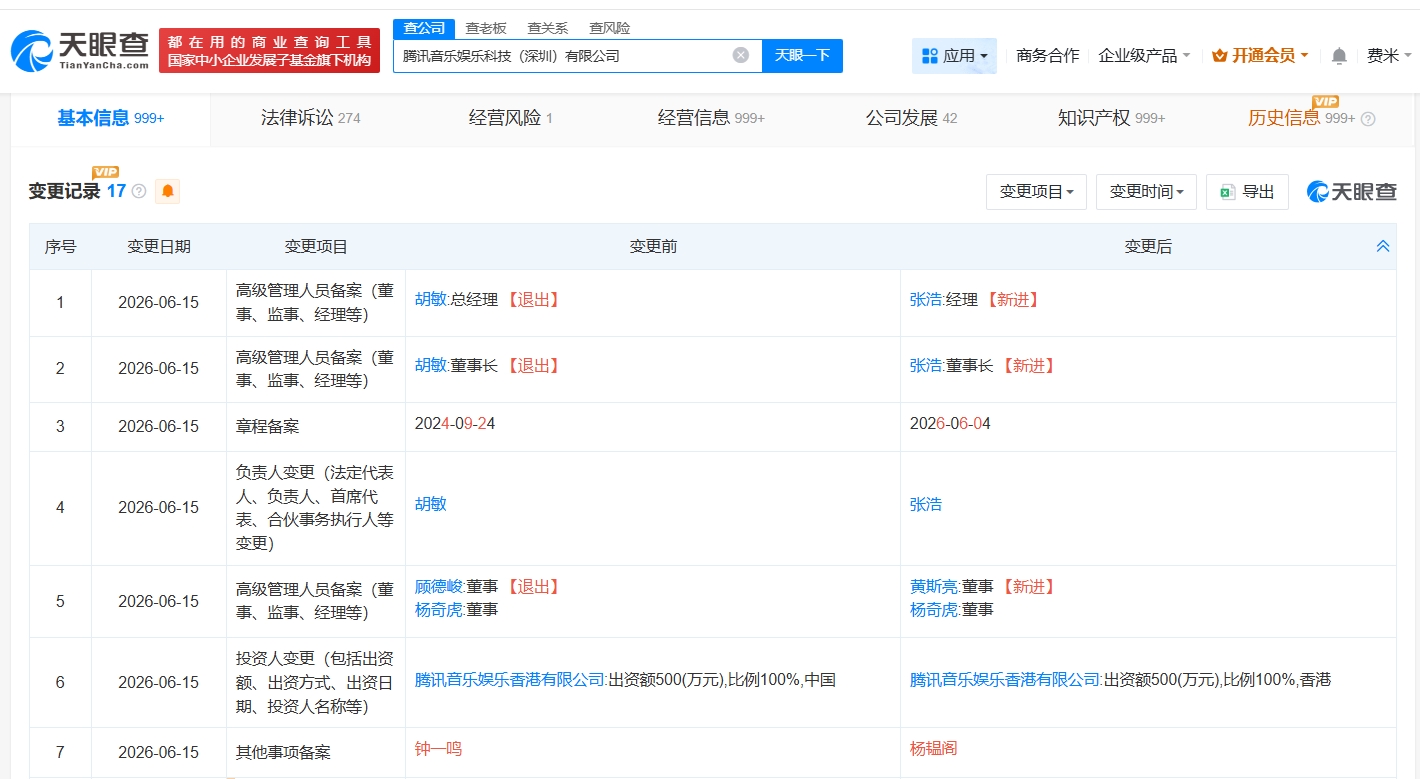Expand the 变更项目 filter dropdown
The width and height of the screenshot is (1420, 779).
click(x=1036, y=191)
